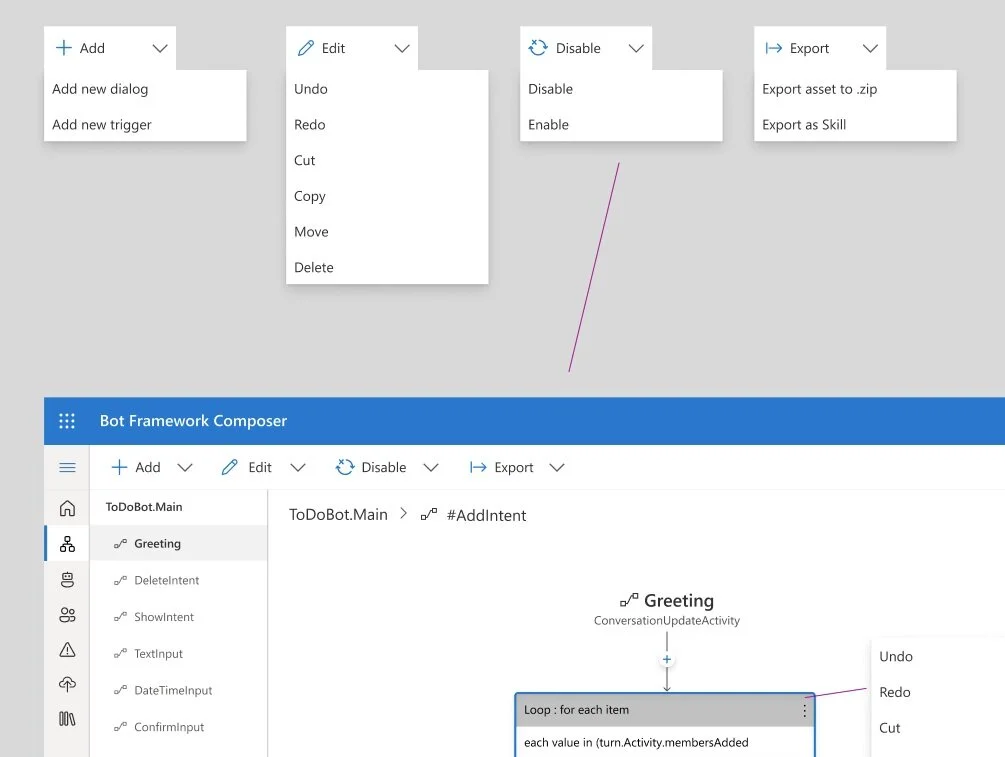Choose Add new trigger
The image size is (1005, 757).
[x=145, y=124]
